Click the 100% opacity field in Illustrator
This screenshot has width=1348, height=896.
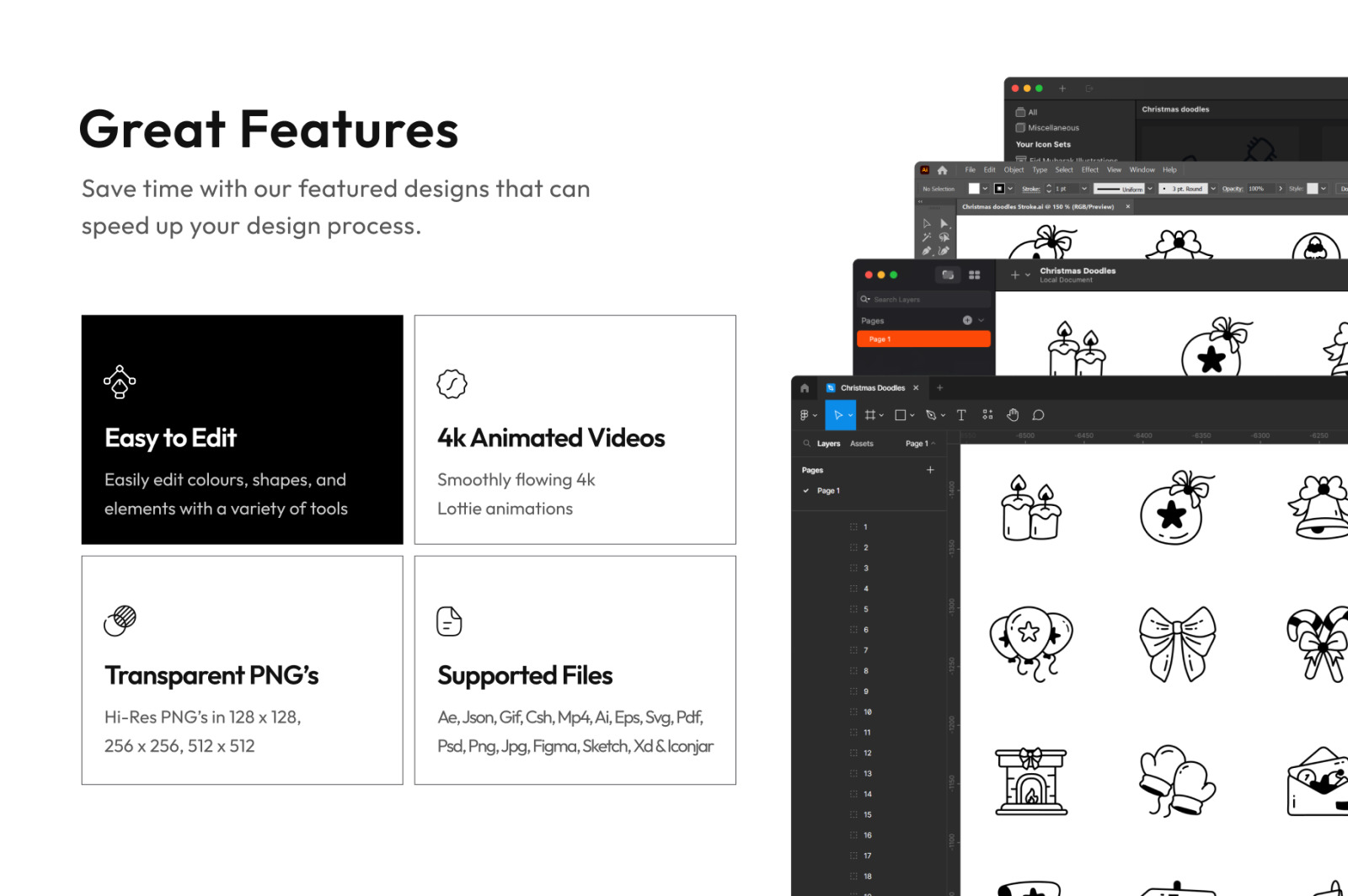click(x=1260, y=189)
